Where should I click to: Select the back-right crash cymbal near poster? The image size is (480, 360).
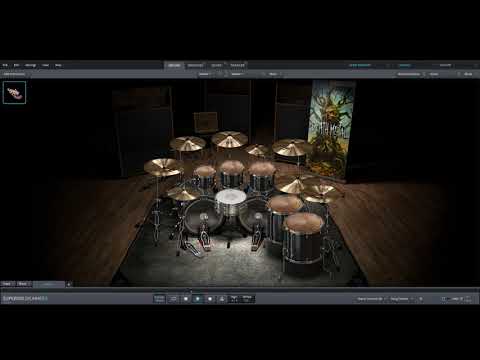click(x=291, y=147)
